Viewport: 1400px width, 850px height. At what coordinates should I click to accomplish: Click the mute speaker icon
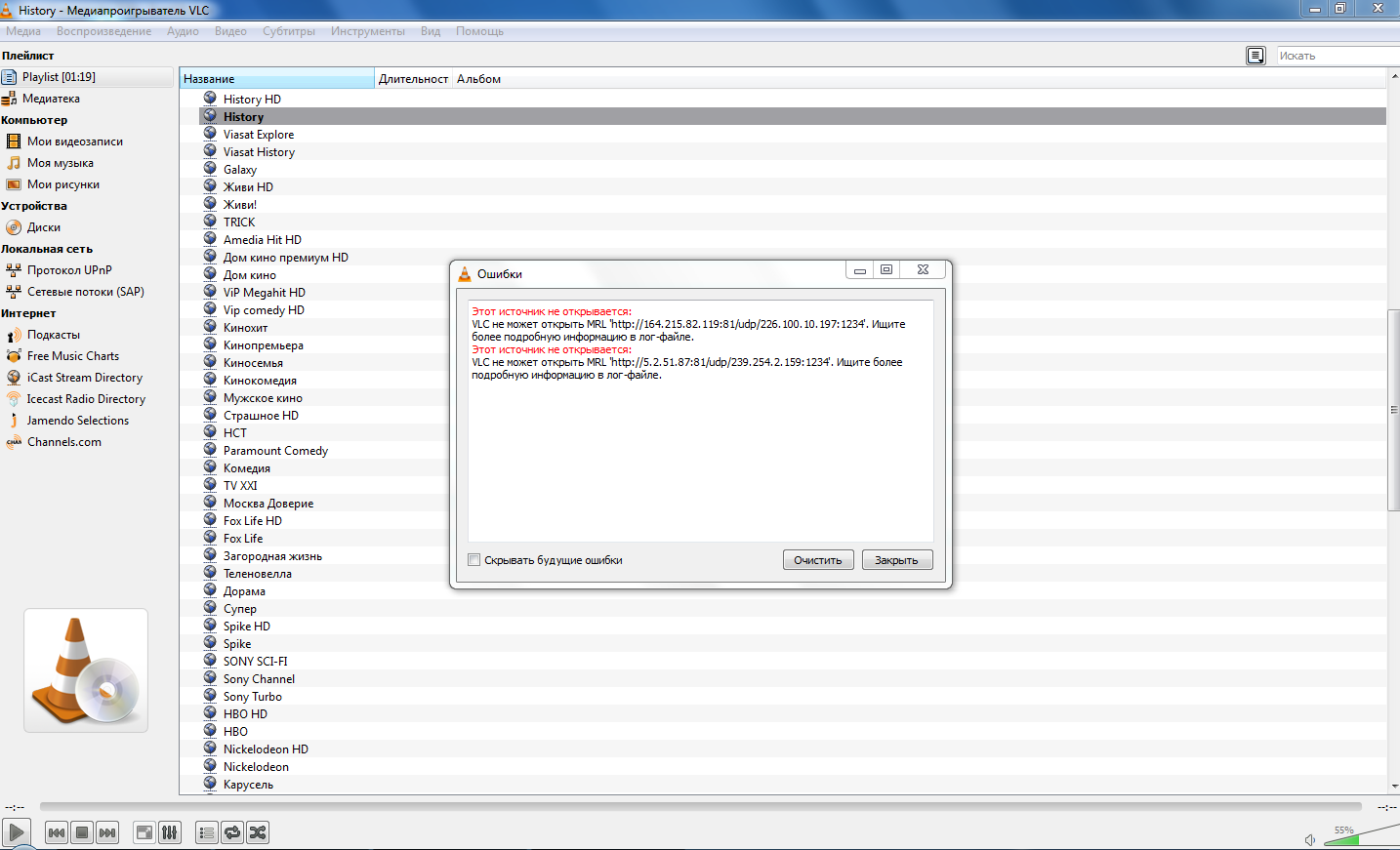point(1310,839)
